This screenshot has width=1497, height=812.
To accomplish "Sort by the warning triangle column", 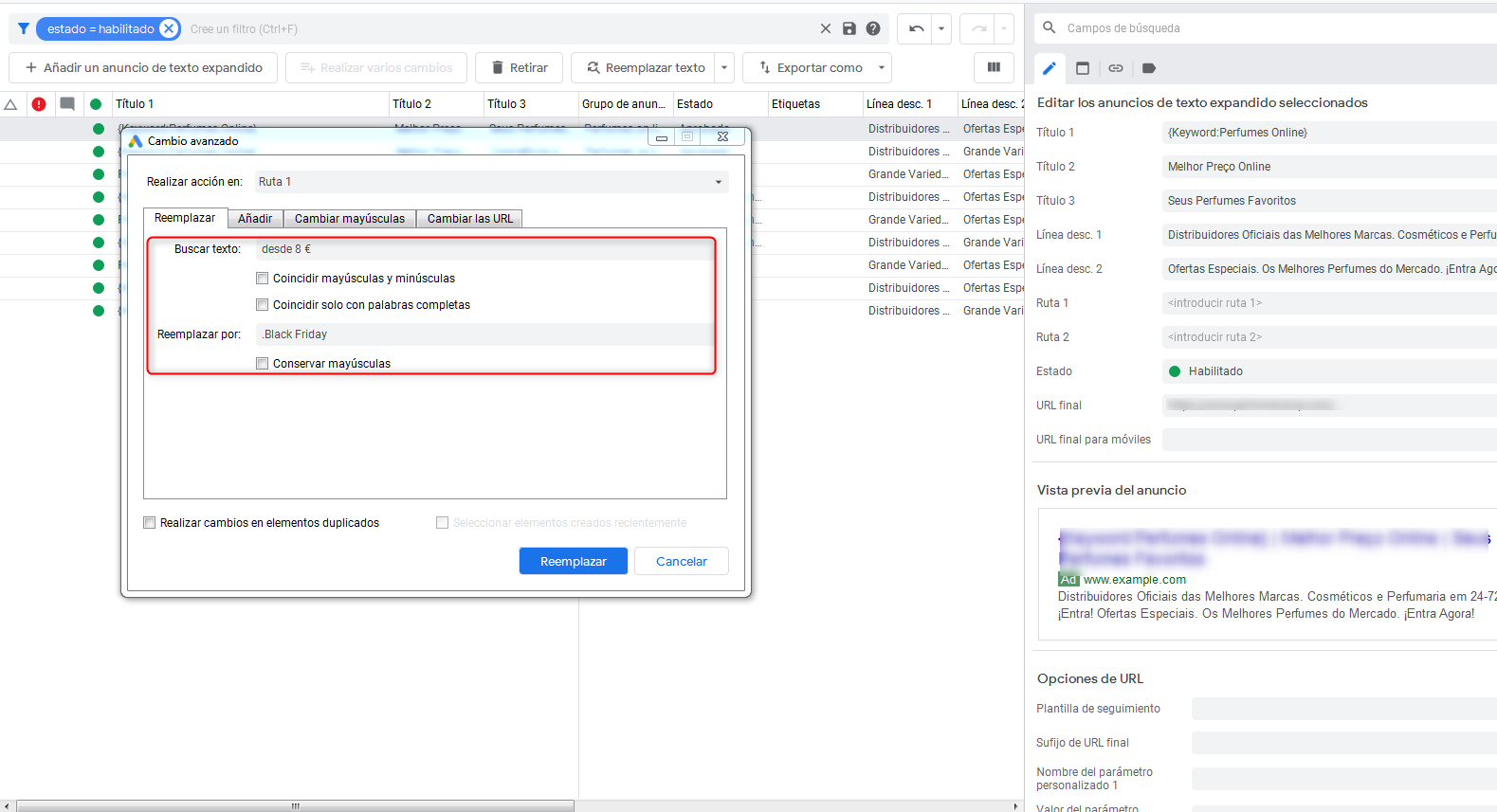I will point(11,104).
